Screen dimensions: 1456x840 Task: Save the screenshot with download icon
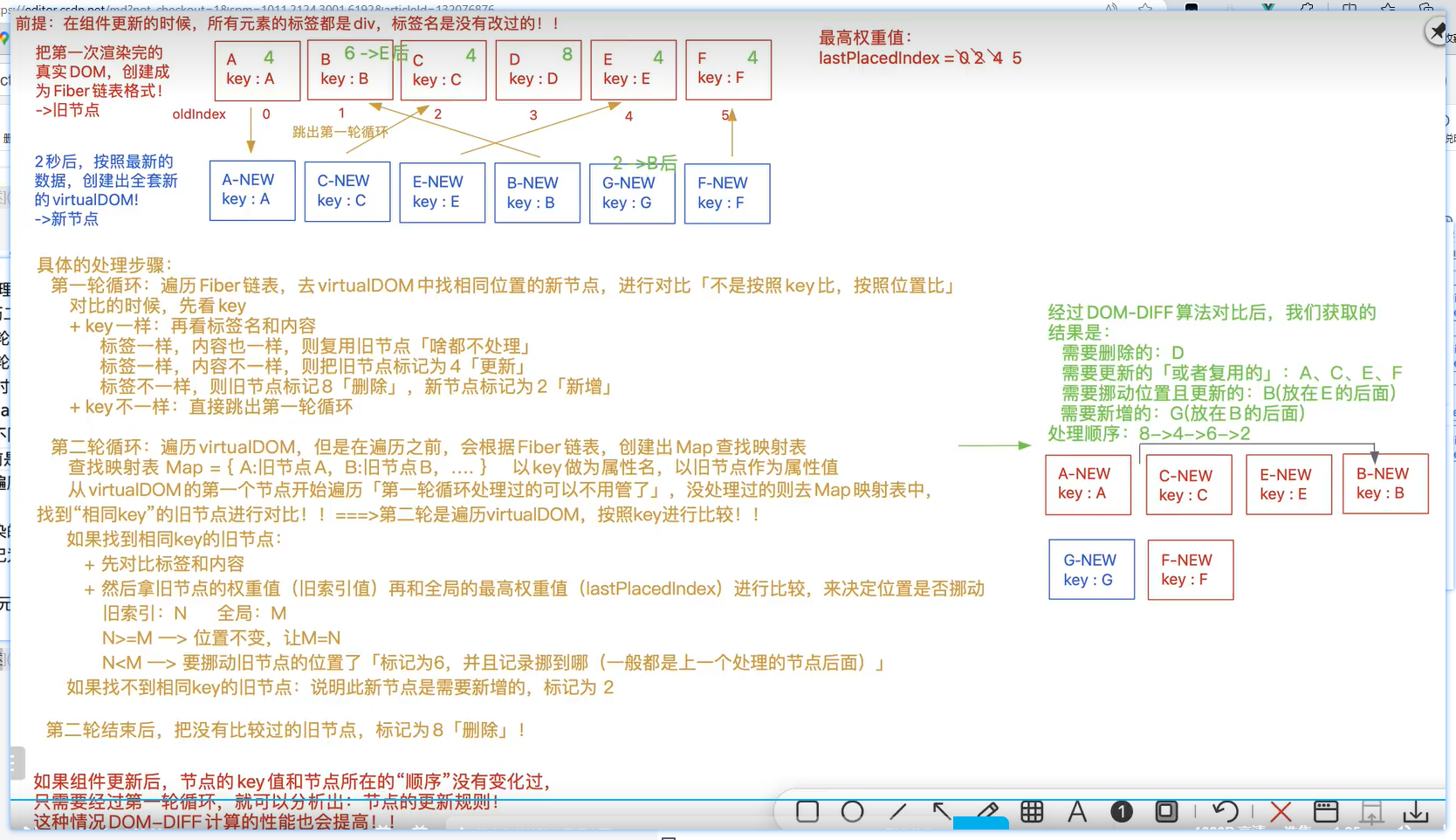[x=1416, y=812]
